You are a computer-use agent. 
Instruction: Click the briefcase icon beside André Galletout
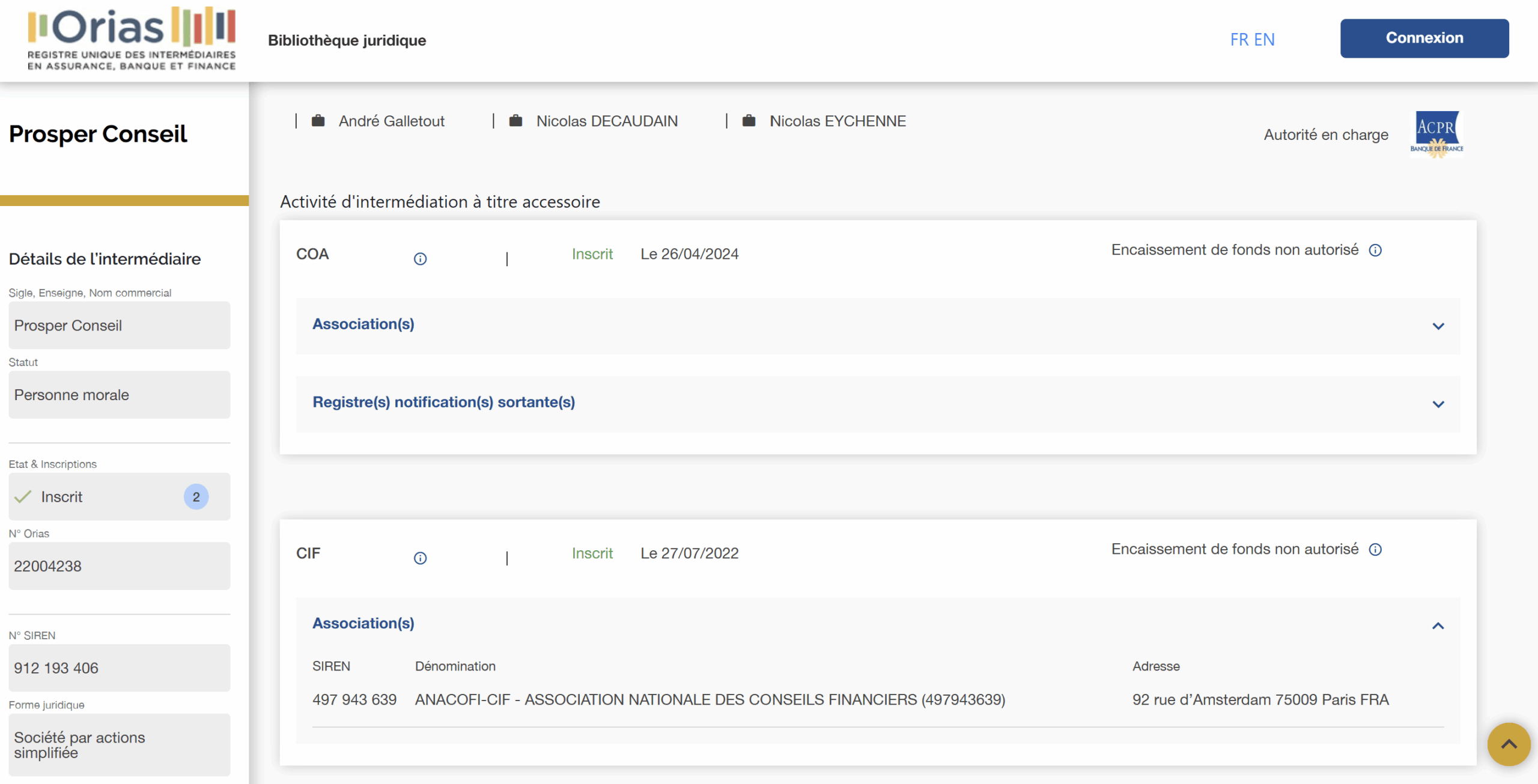coord(317,120)
